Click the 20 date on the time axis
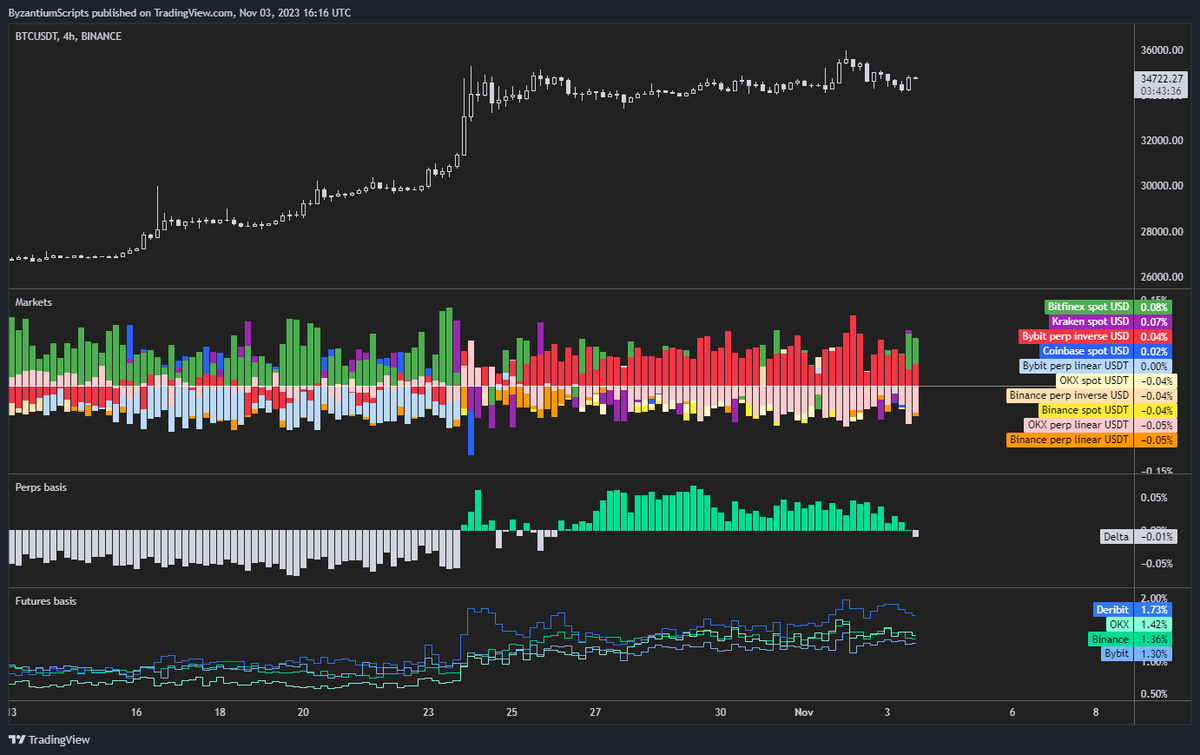 coord(304,712)
